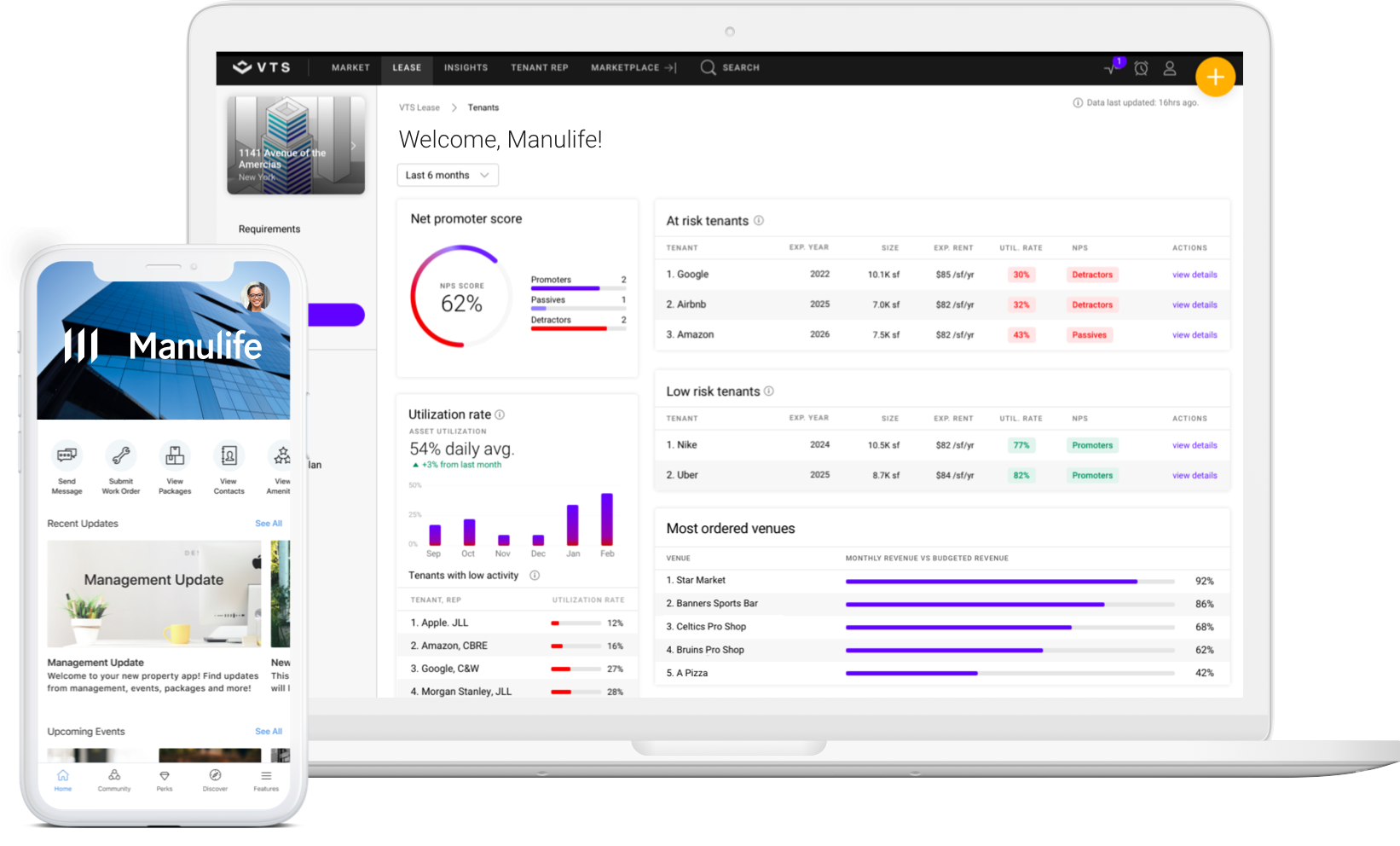Tap the Community tab icon on phone
Viewport: 1400px width, 846px height.
[114, 775]
